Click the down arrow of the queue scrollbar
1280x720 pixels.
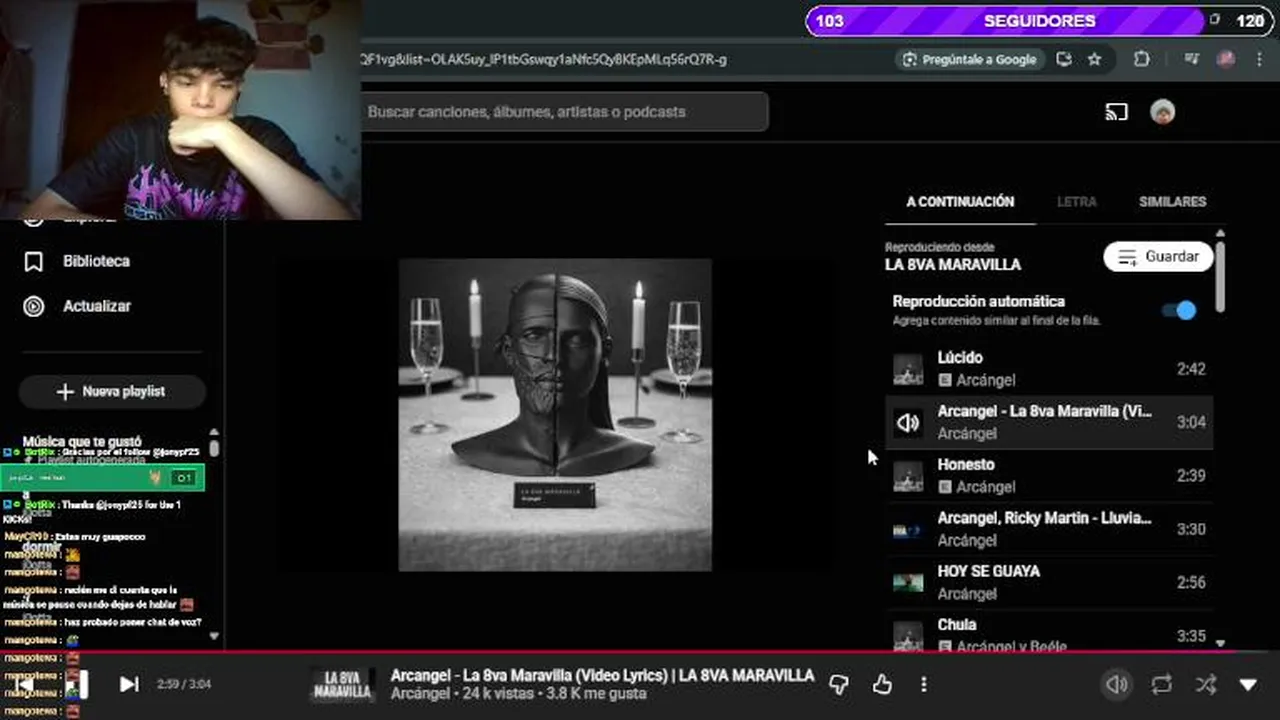tap(1220, 643)
